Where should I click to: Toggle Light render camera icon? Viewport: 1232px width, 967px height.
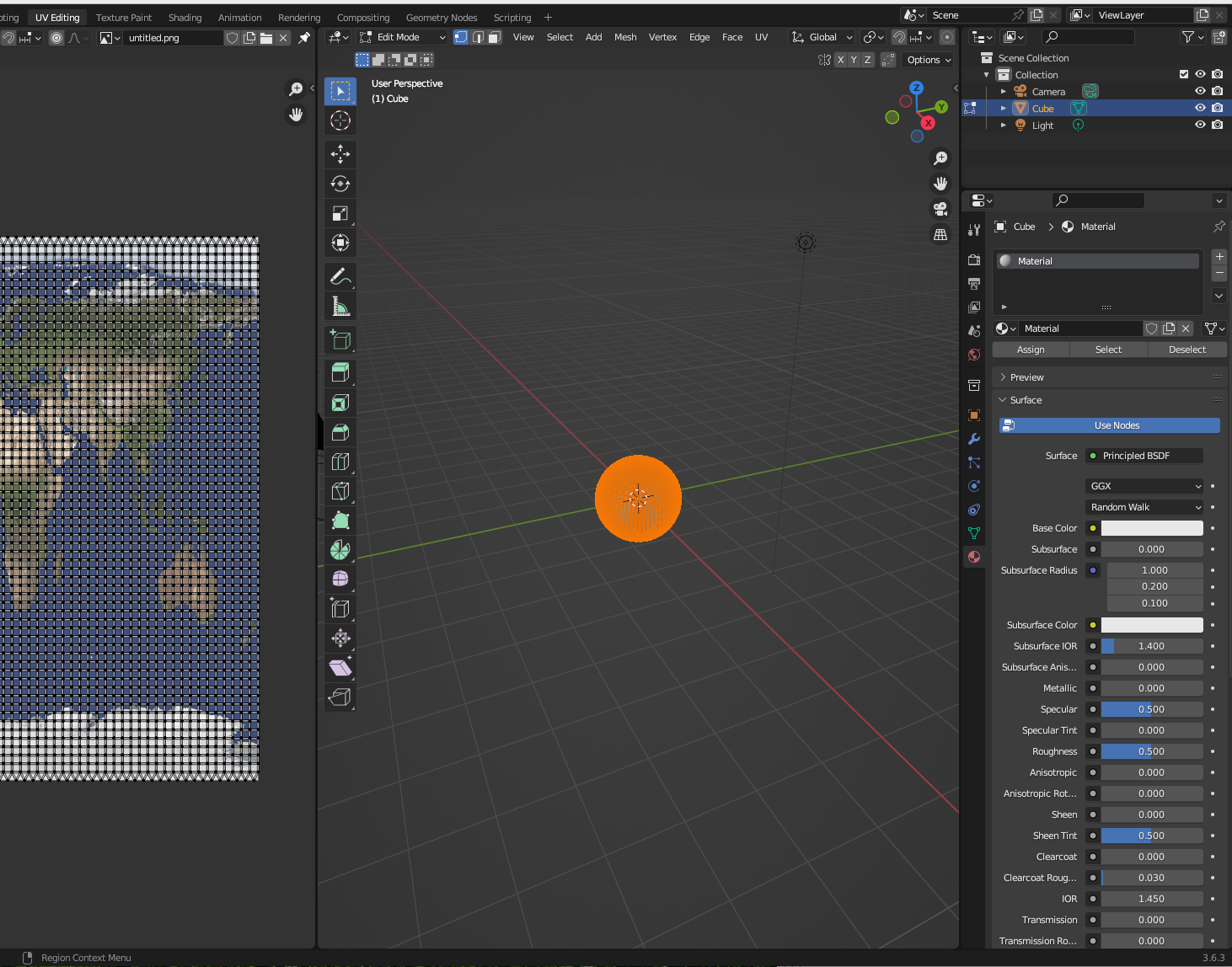pos(1217,125)
